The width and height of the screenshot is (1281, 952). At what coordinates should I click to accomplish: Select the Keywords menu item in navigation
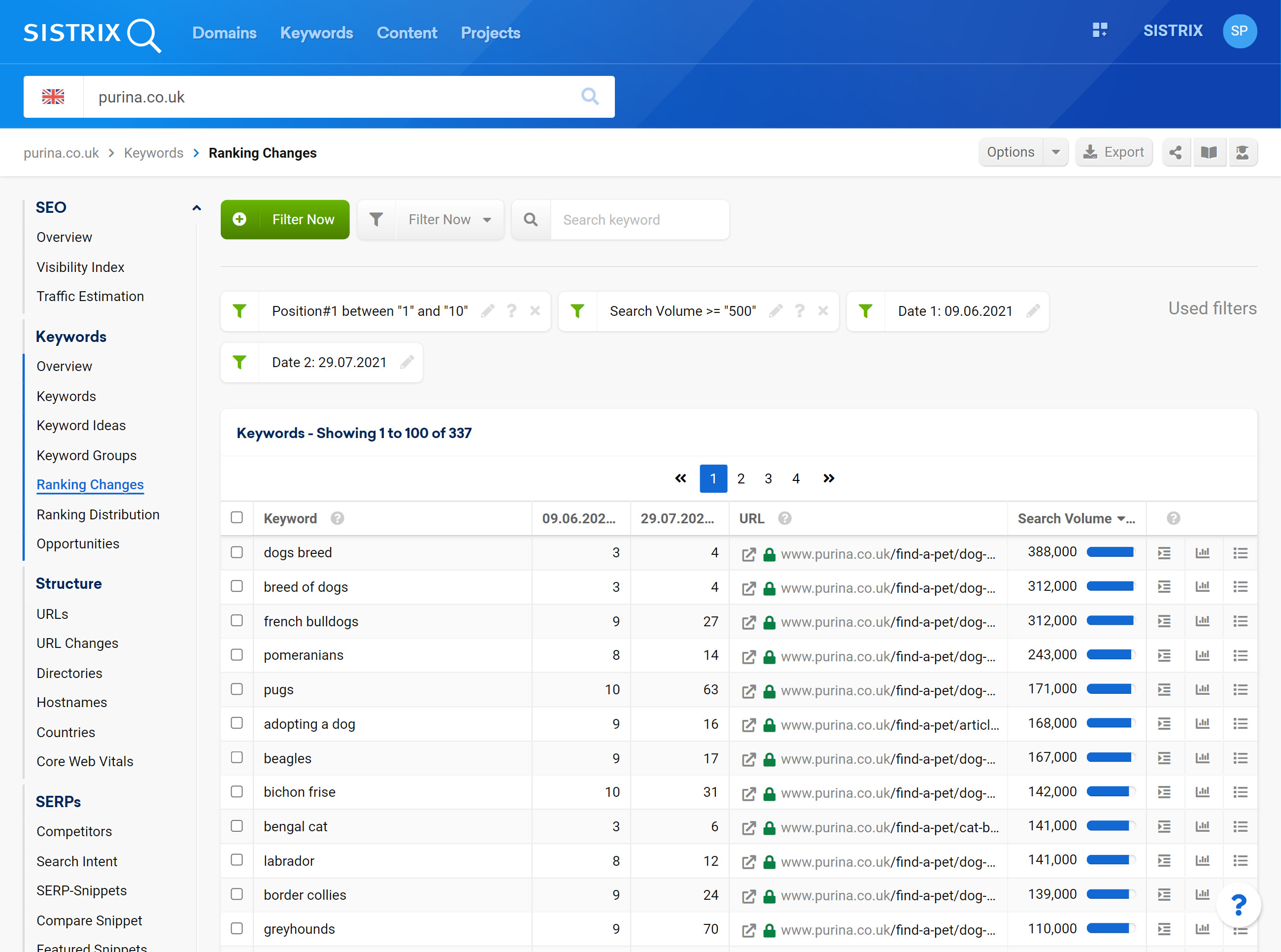317,33
